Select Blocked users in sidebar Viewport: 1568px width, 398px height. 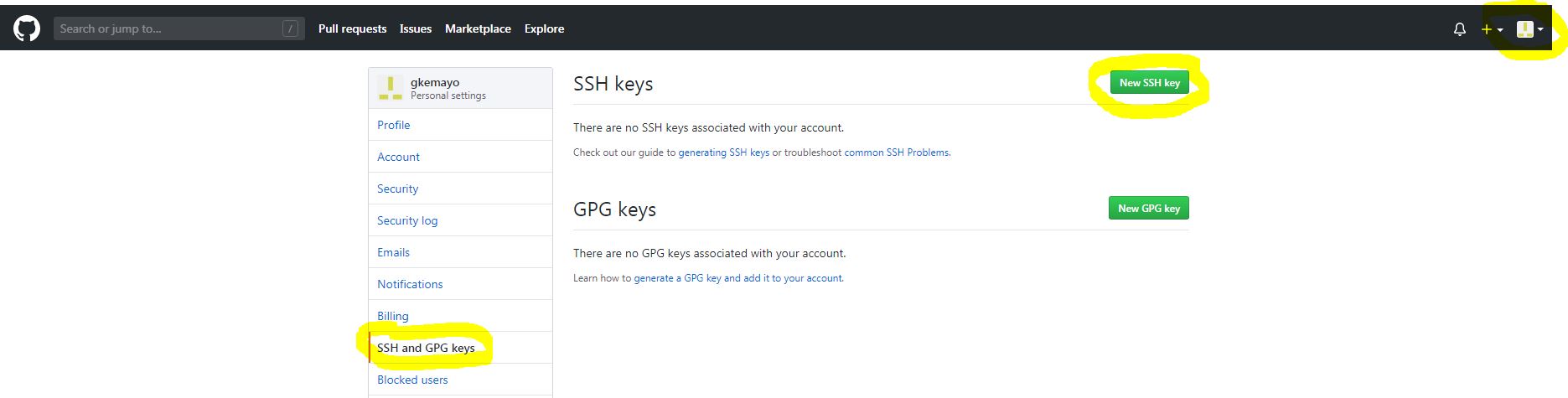(x=411, y=380)
